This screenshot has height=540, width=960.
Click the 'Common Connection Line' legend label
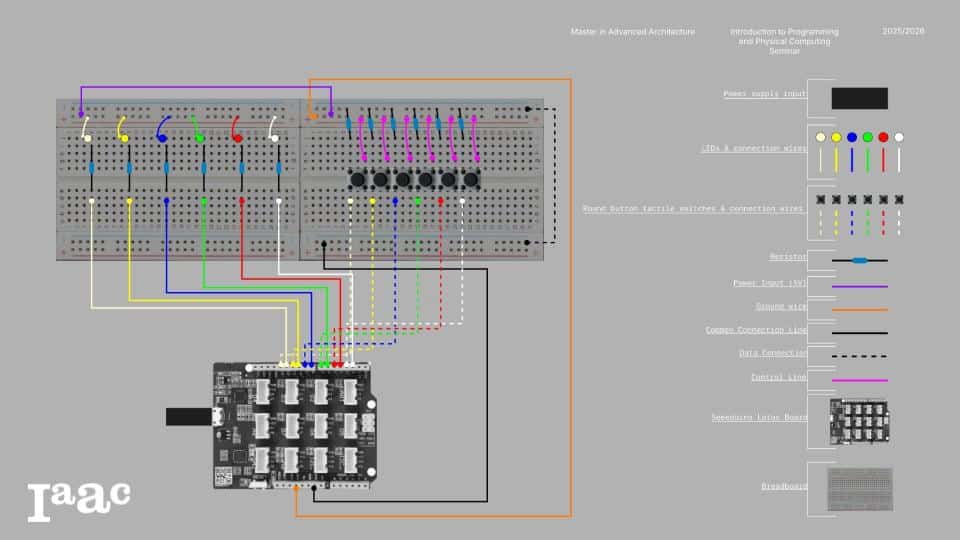tap(756, 329)
